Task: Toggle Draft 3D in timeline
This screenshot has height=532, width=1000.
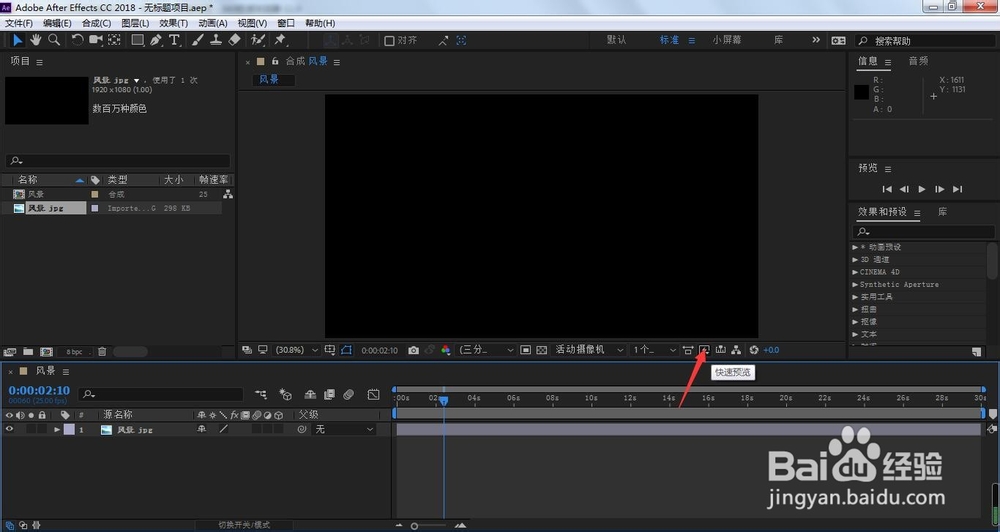Action: (x=286, y=395)
